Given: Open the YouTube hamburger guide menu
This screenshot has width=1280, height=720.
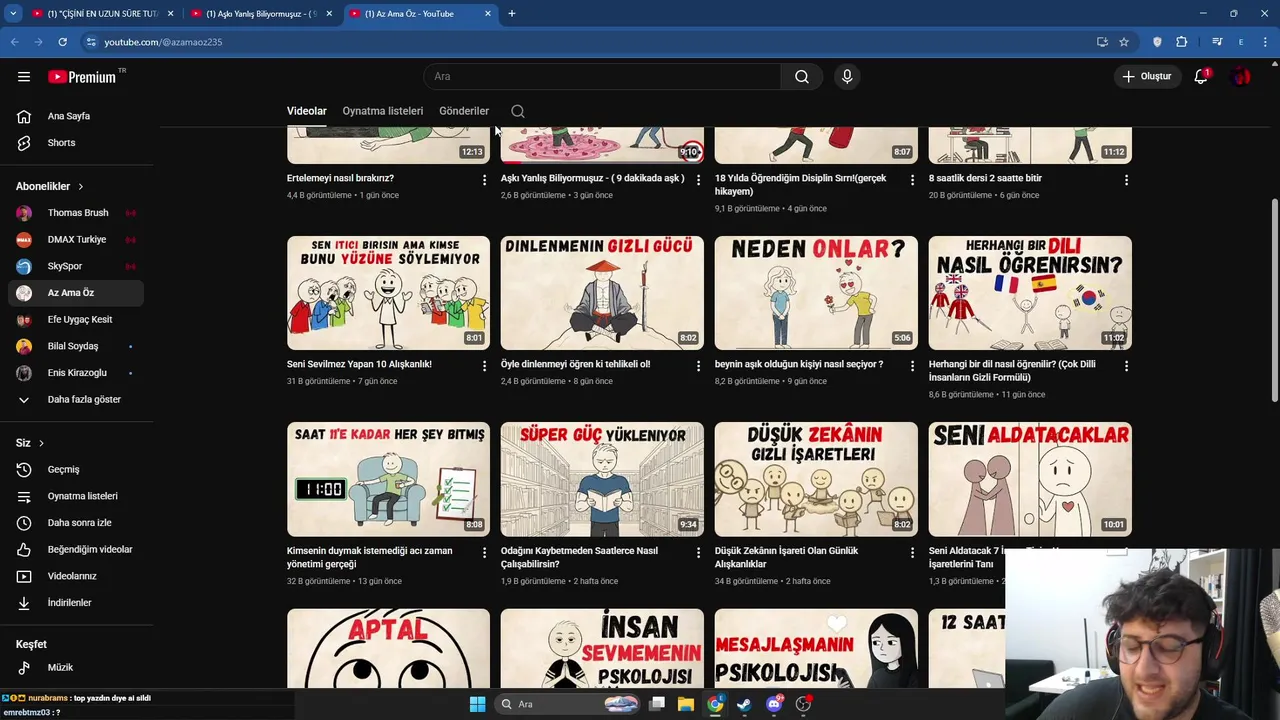Looking at the screenshot, I should [24, 77].
